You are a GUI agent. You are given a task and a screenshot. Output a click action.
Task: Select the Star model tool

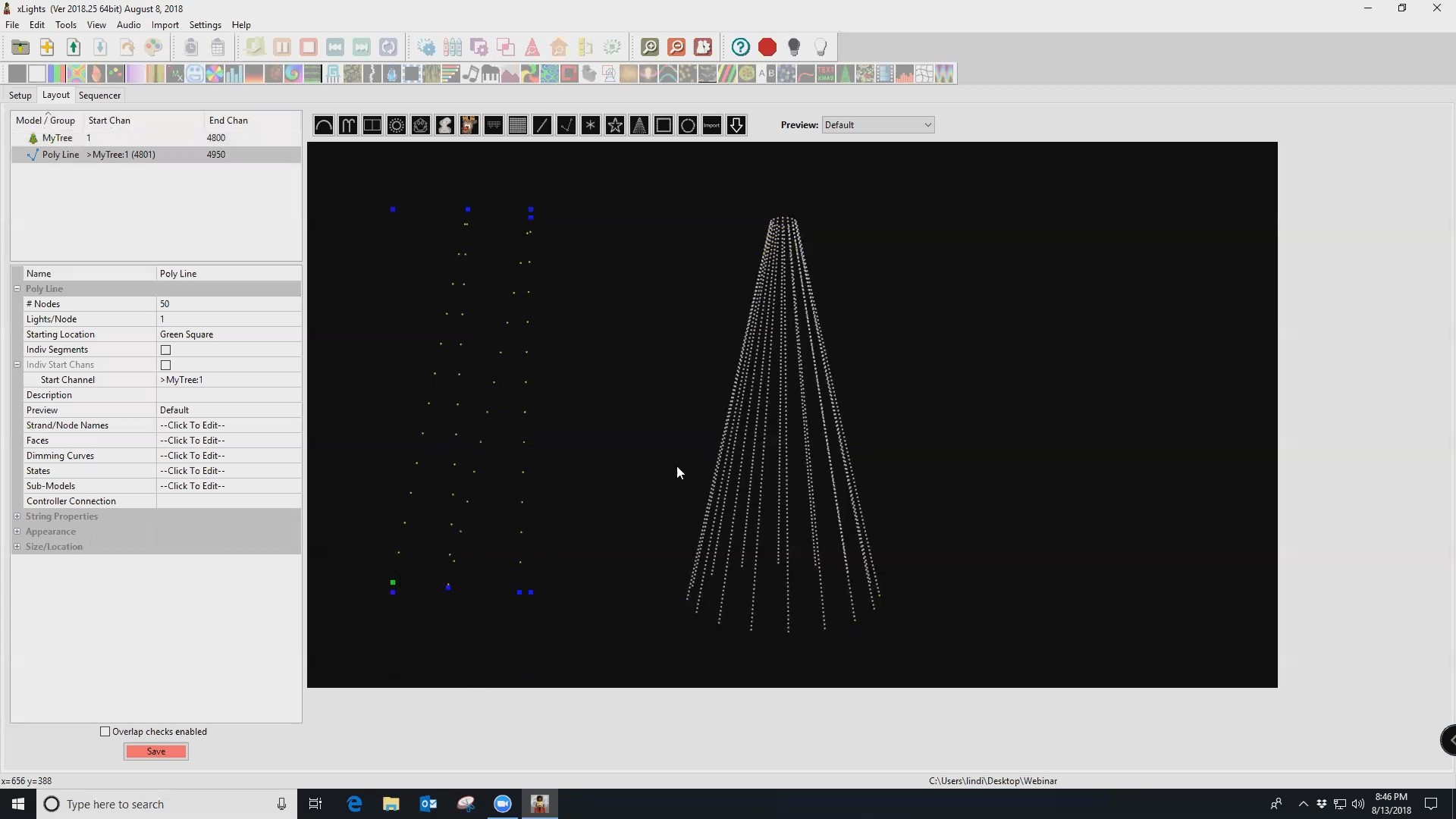pos(615,125)
